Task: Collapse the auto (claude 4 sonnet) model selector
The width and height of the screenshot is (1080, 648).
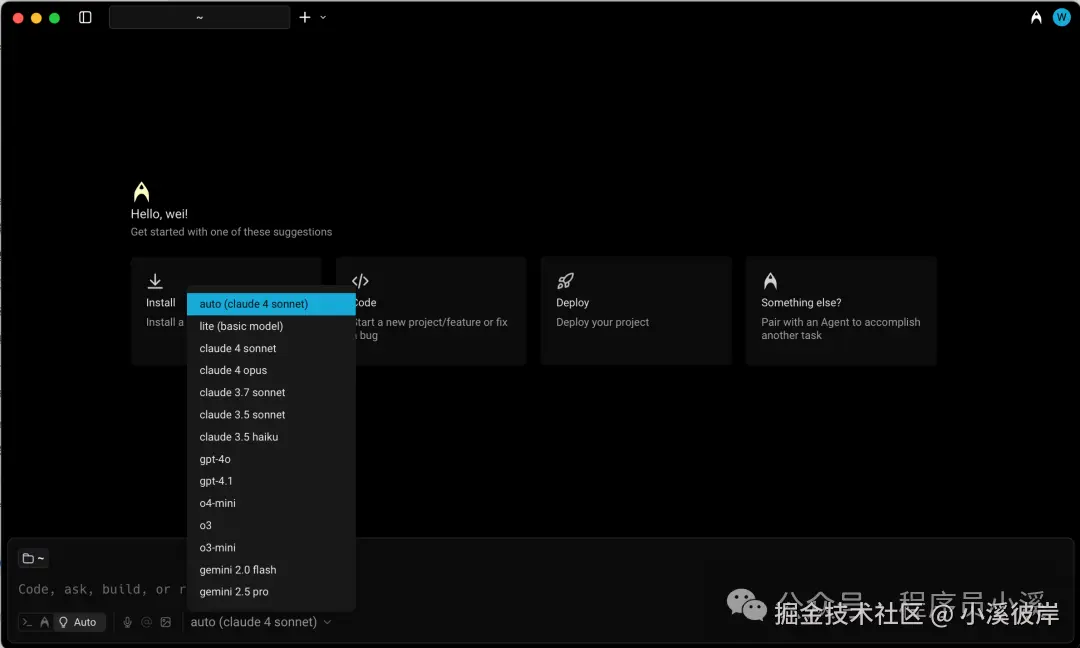Action: (260, 622)
